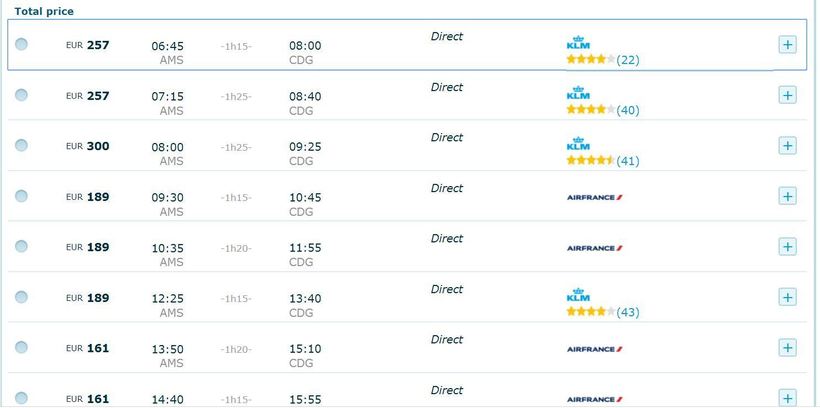Screen dimensions: 820x408
Task: Click KLM logo on 07:15 flight
Action: (578, 93)
